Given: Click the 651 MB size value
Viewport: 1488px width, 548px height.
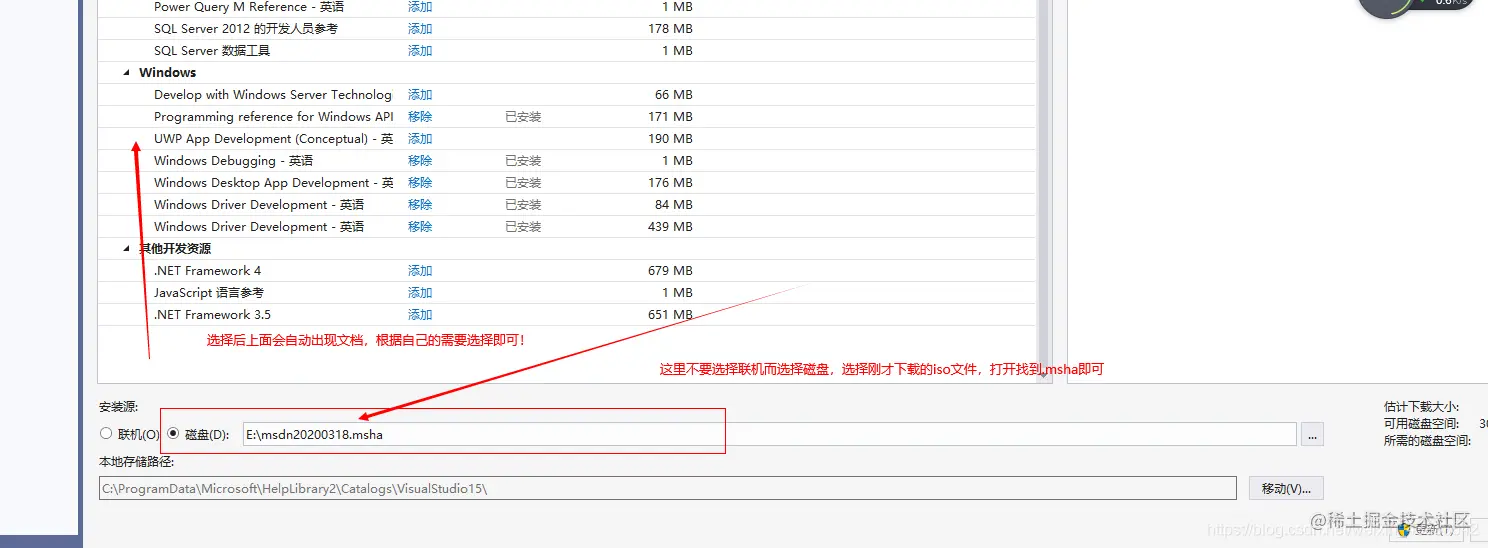Looking at the screenshot, I should [670, 315].
